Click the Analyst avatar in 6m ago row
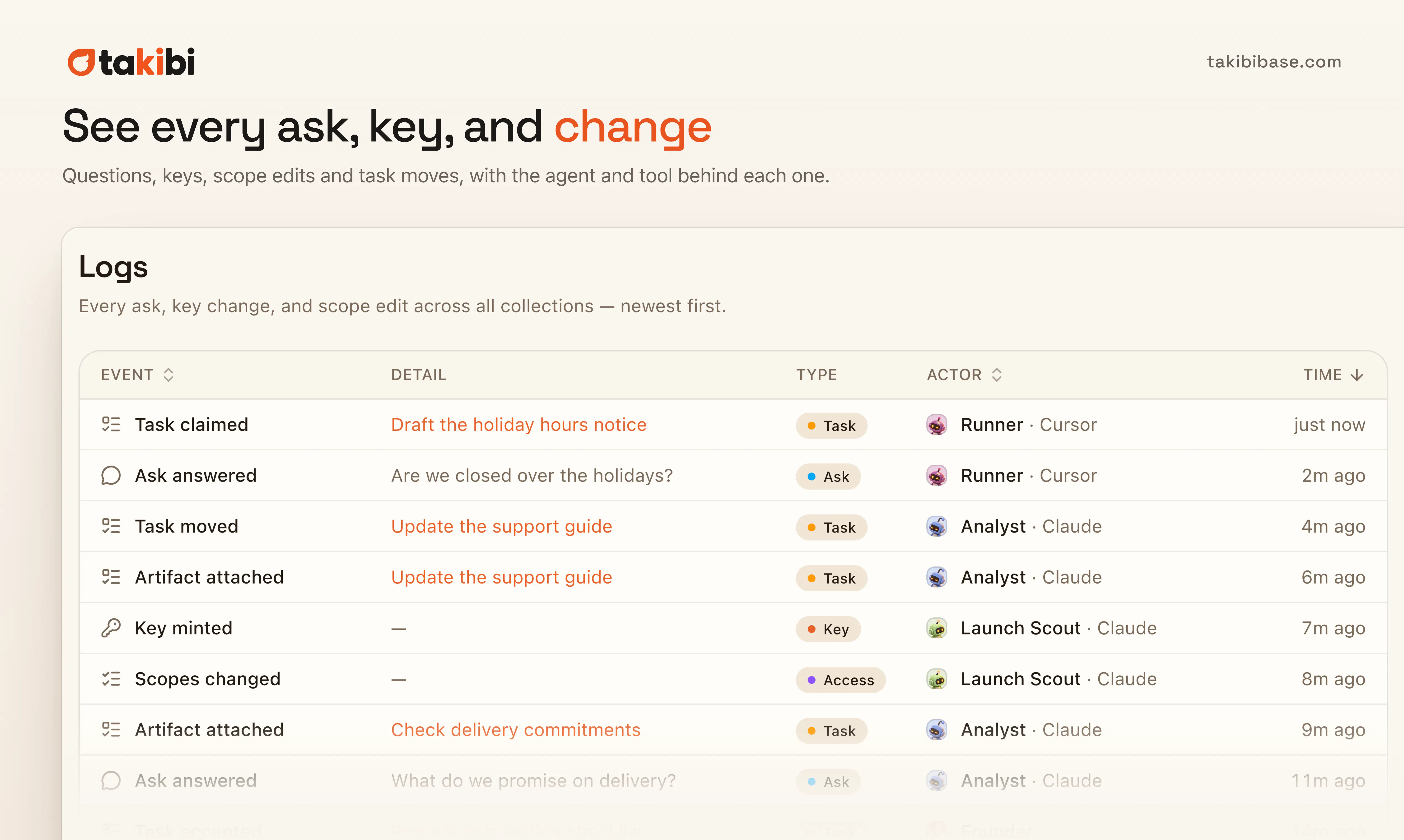 point(937,577)
